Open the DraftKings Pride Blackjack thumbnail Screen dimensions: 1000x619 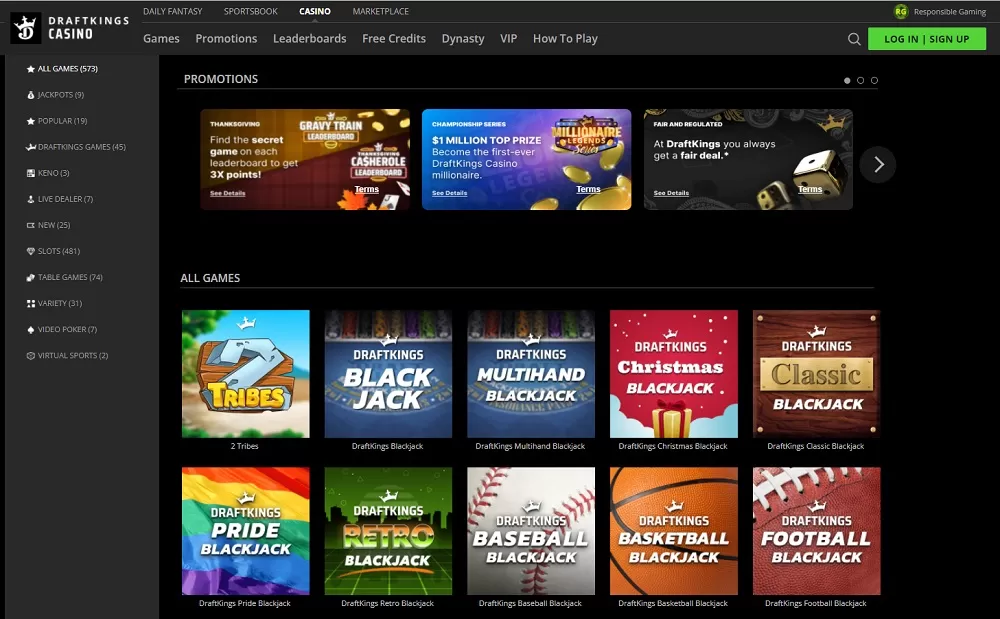pyautogui.click(x=246, y=531)
